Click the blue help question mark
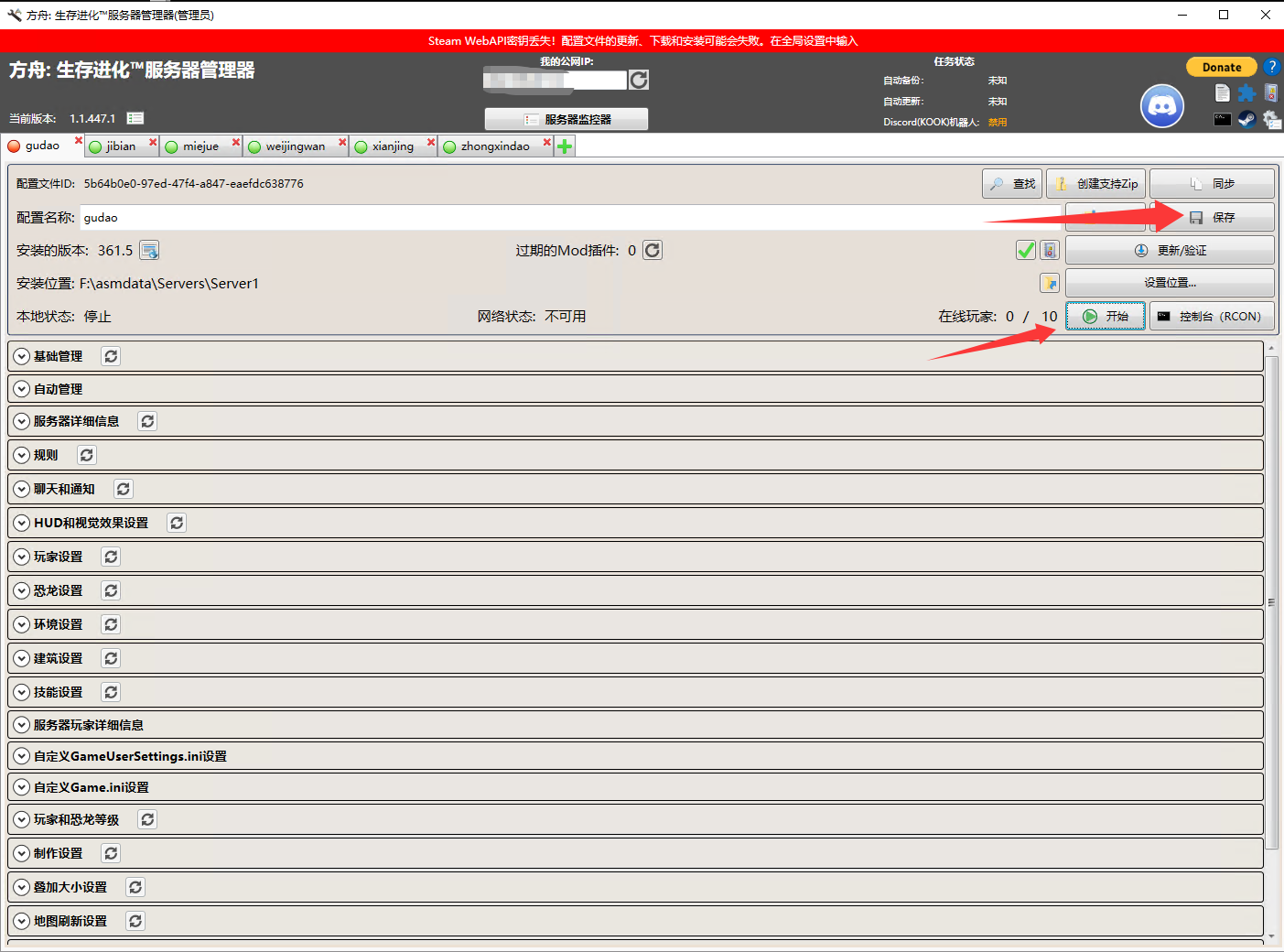 [x=1271, y=67]
